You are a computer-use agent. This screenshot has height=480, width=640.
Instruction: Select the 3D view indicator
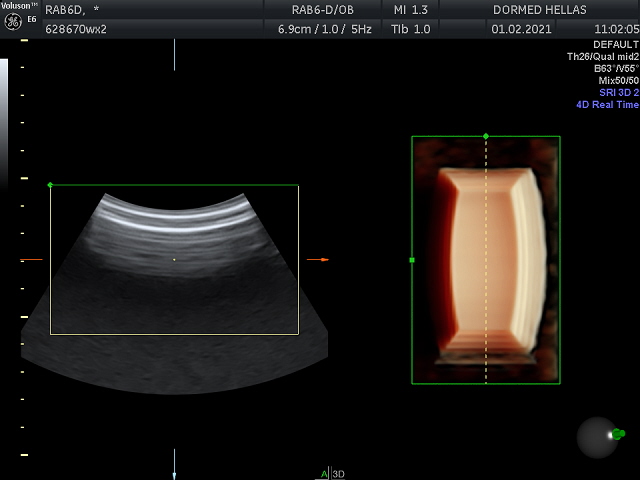pos(338,474)
